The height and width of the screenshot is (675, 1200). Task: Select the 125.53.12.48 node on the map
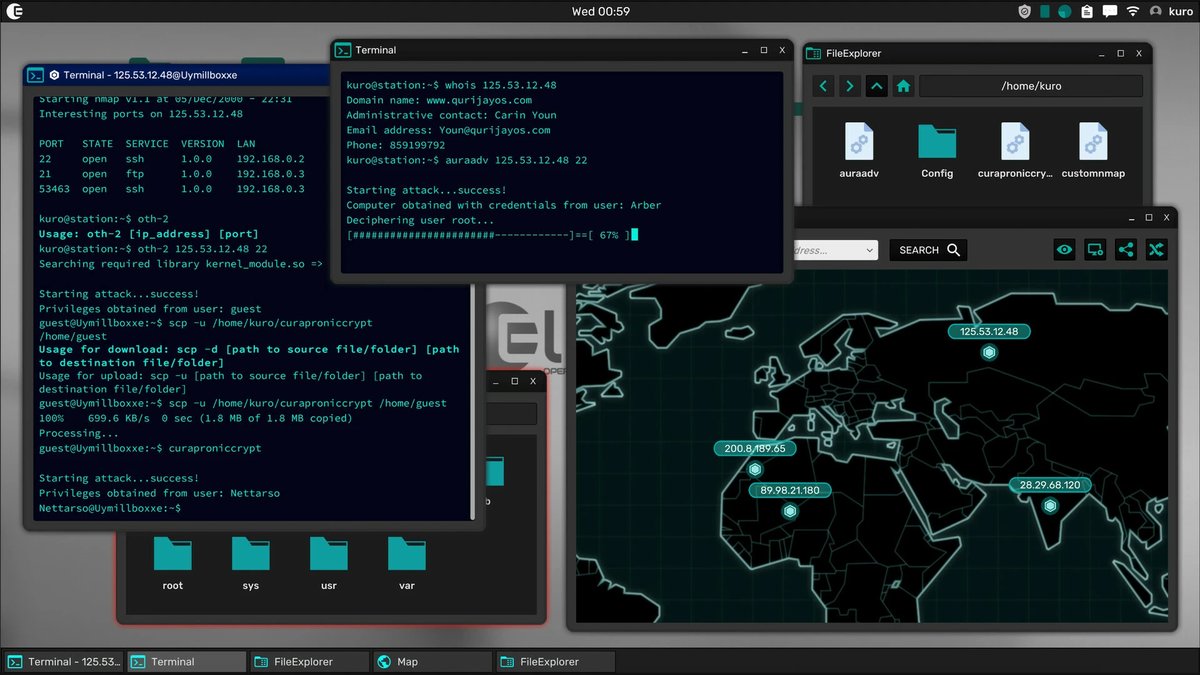[989, 352]
